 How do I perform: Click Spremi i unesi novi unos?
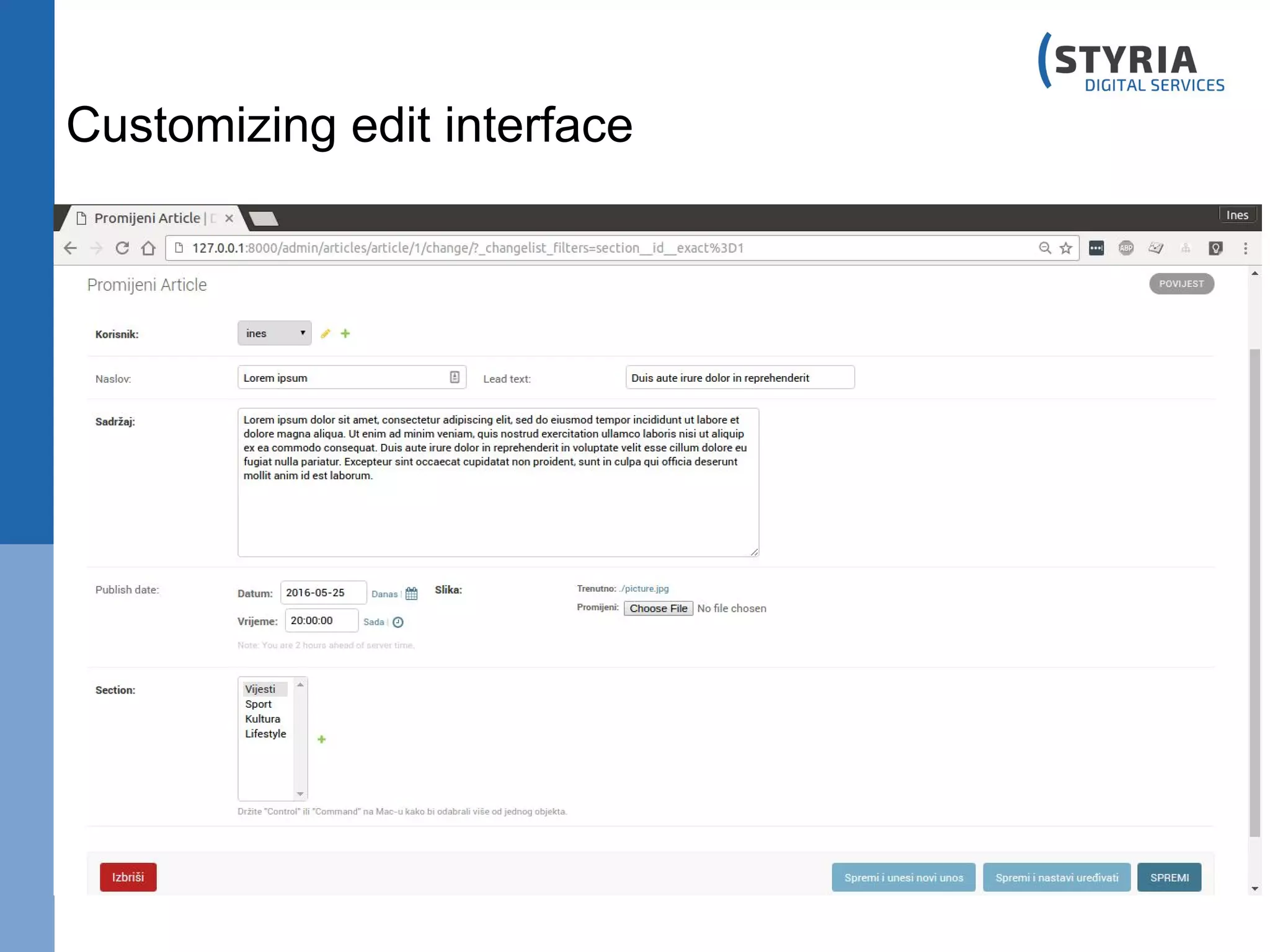tap(904, 877)
